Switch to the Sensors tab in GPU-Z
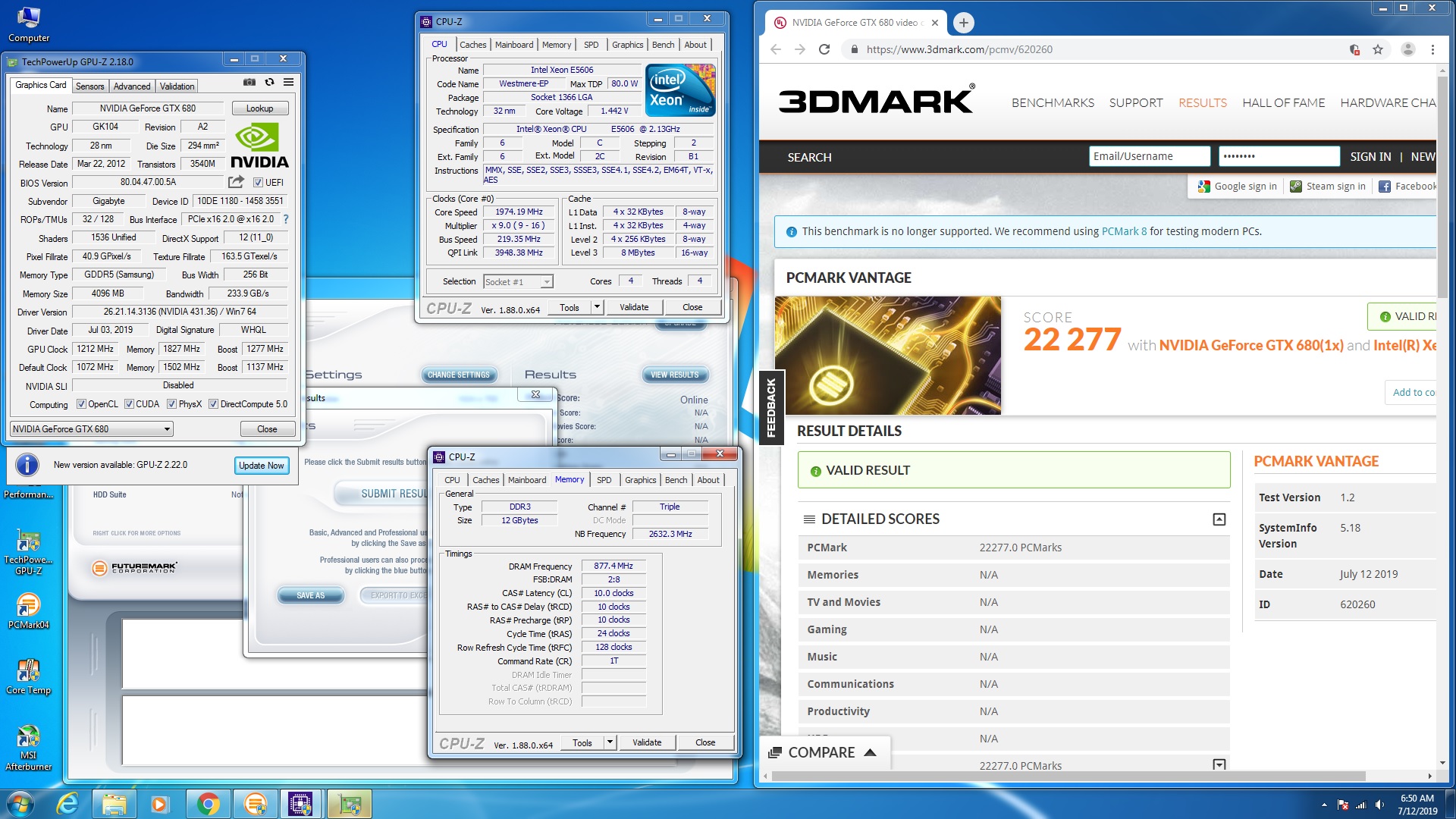Viewport: 1456px width, 819px height. tap(89, 86)
